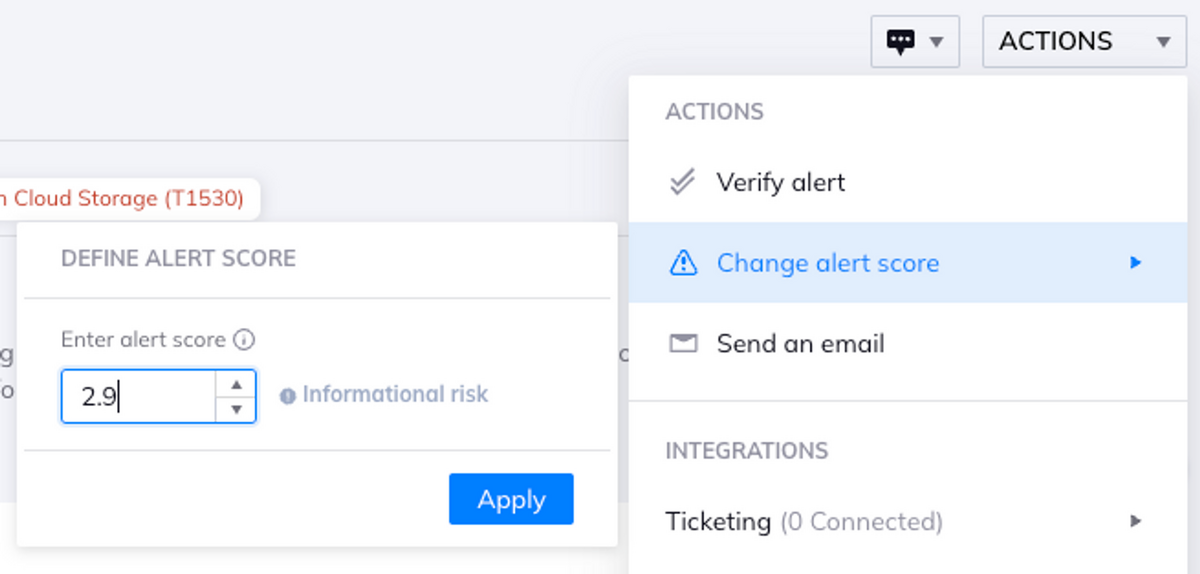Open the ACTIONS dropdown

tap(1084, 42)
